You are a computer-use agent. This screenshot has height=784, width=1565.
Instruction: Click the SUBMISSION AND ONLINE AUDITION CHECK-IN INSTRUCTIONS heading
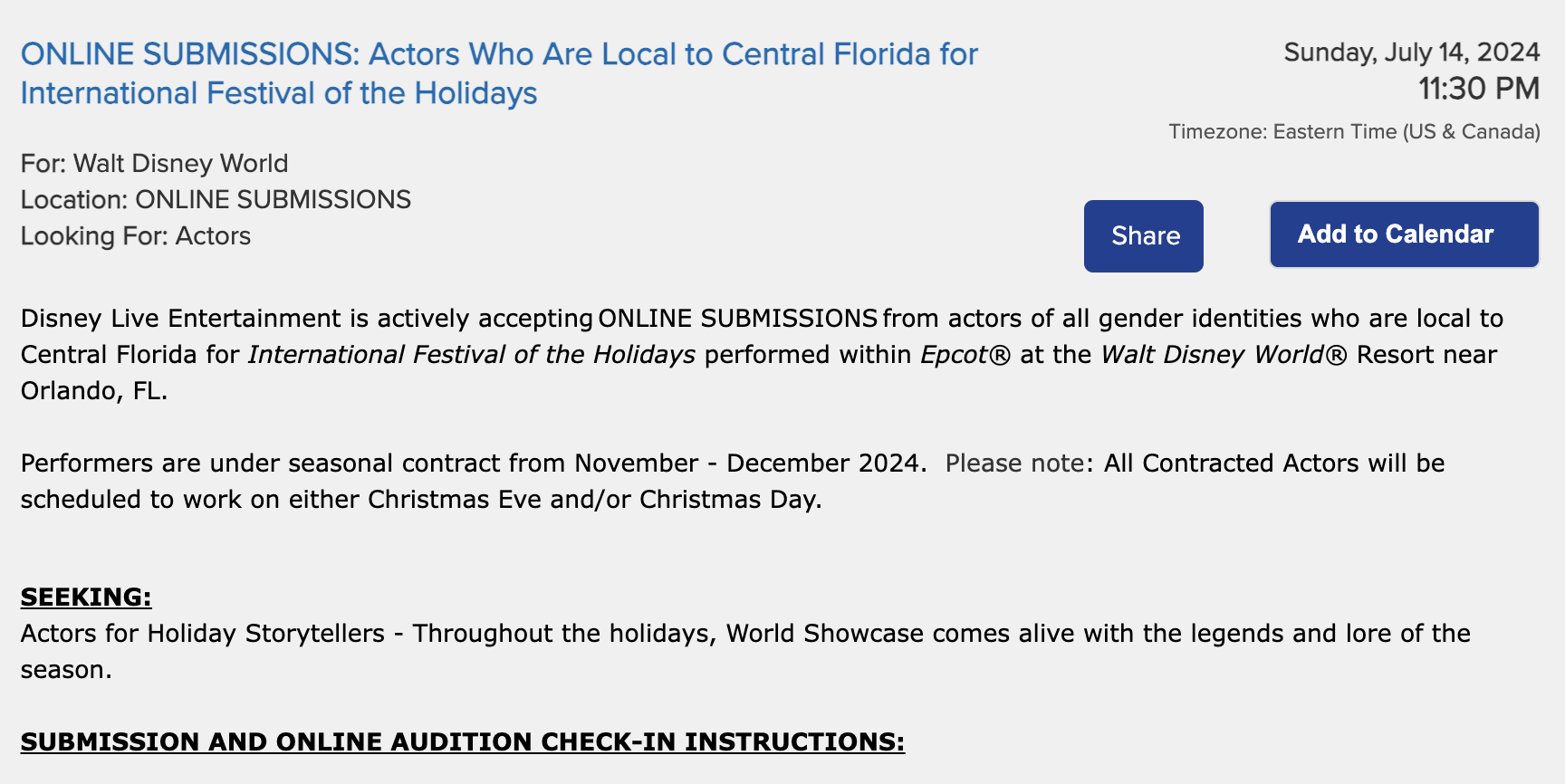pos(462,742)
